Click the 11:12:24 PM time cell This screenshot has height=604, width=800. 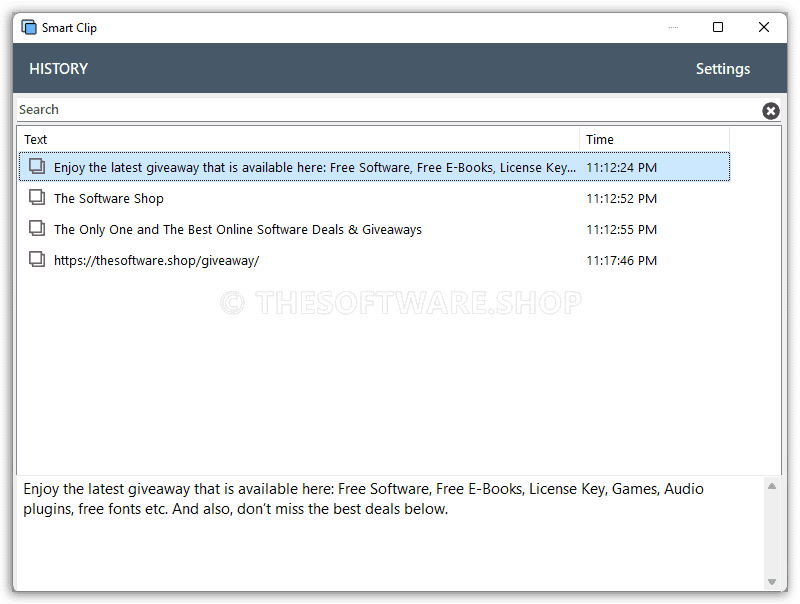(x=621, y=168)
